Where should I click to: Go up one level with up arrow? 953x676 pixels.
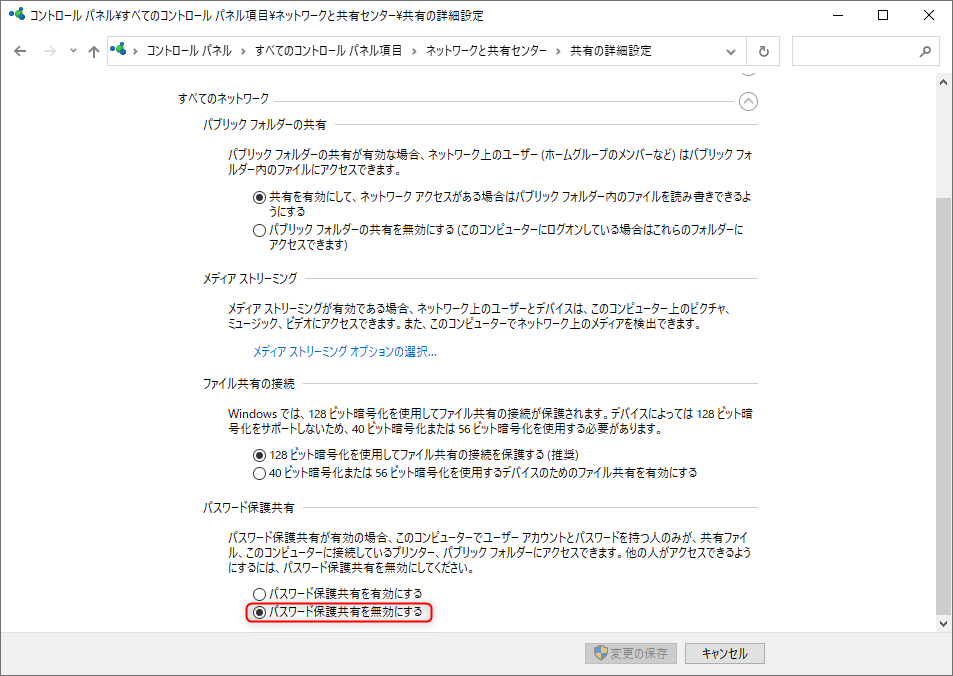[94, 52]
